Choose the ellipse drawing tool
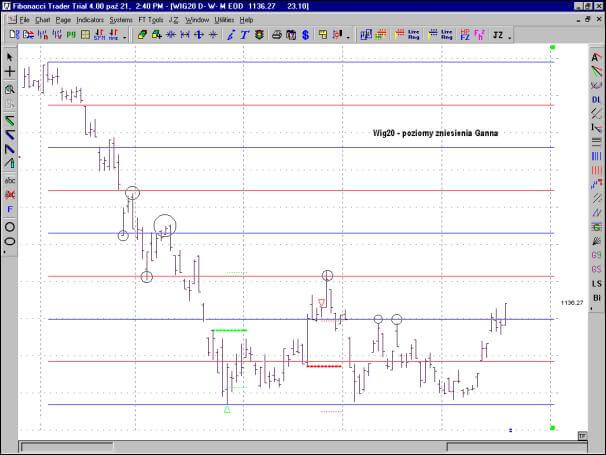 [10, 241]
